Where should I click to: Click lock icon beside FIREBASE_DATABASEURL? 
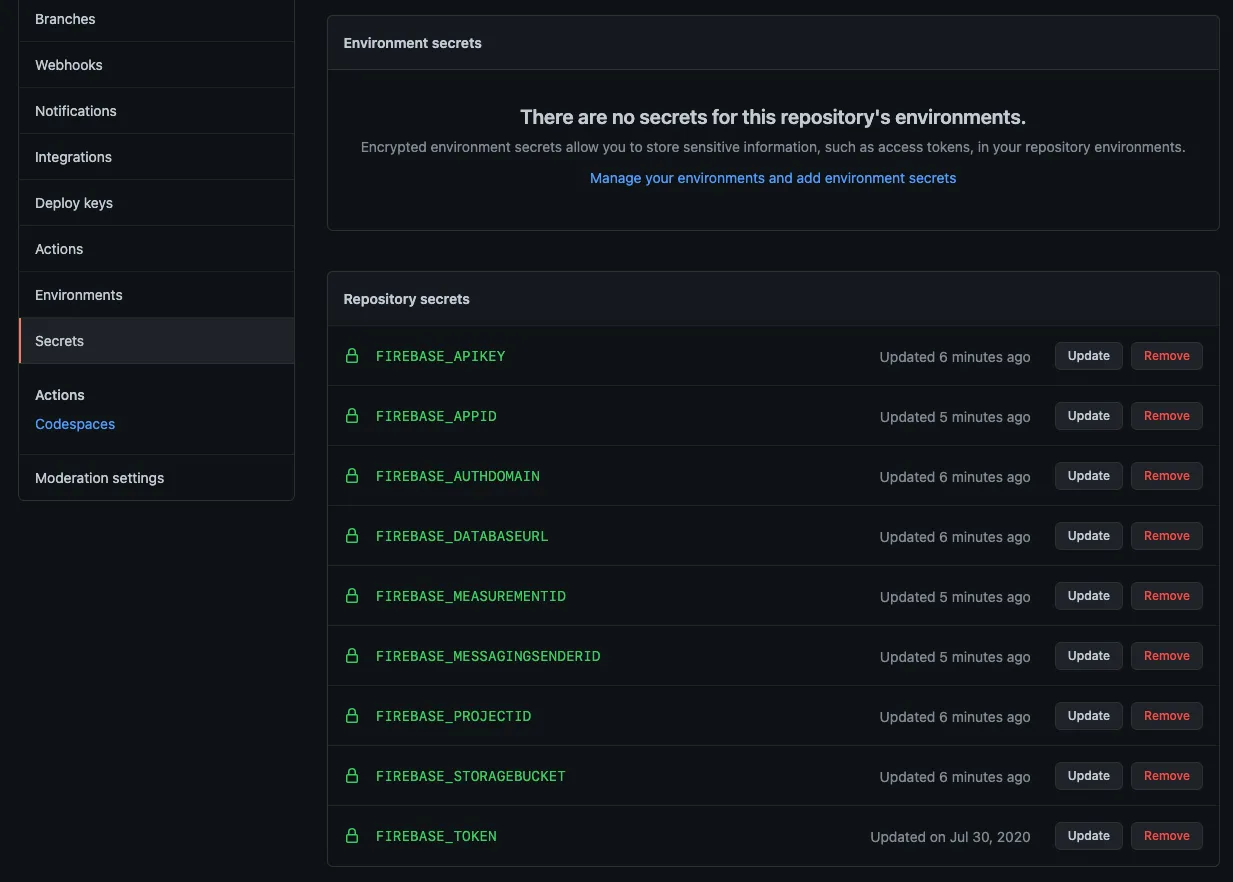pyautogui.click(x=352, y=536)
